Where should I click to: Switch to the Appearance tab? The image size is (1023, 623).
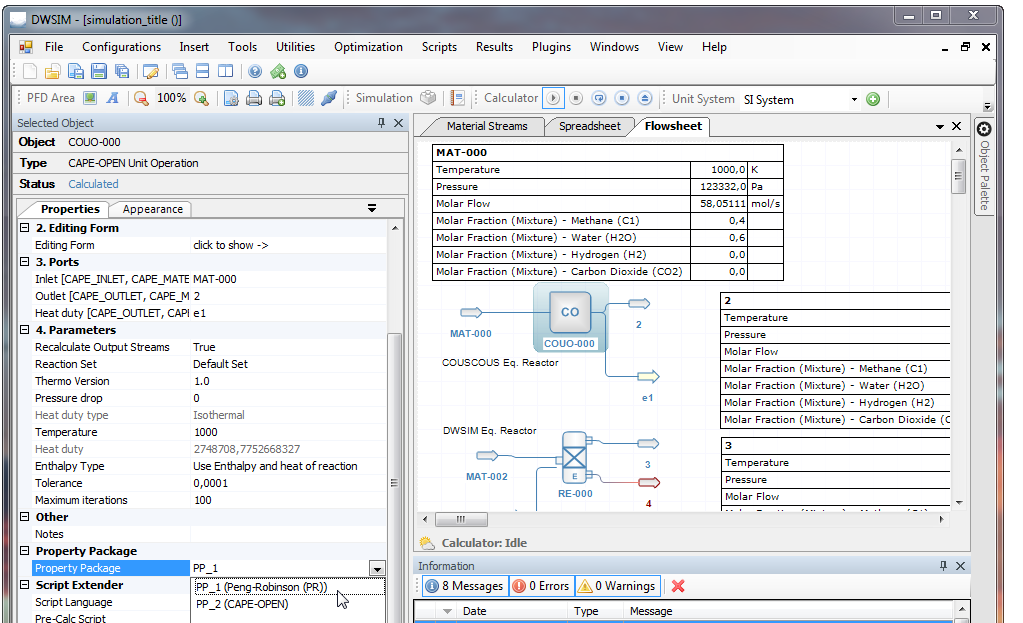click(153, 209)
